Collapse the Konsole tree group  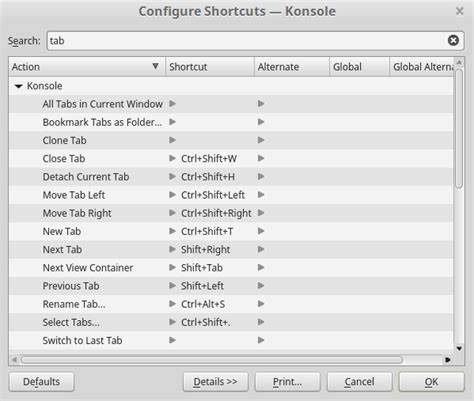[18, 86]
